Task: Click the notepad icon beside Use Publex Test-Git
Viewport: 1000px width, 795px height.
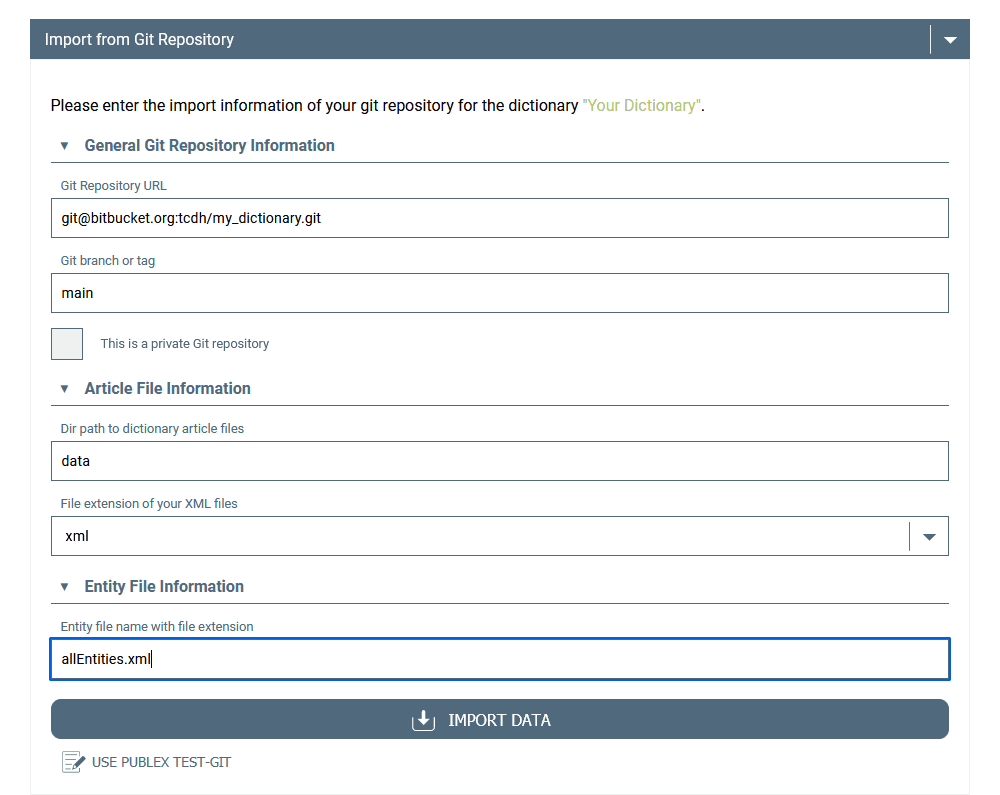Action: pyautogui.click(x=73, y=762)
